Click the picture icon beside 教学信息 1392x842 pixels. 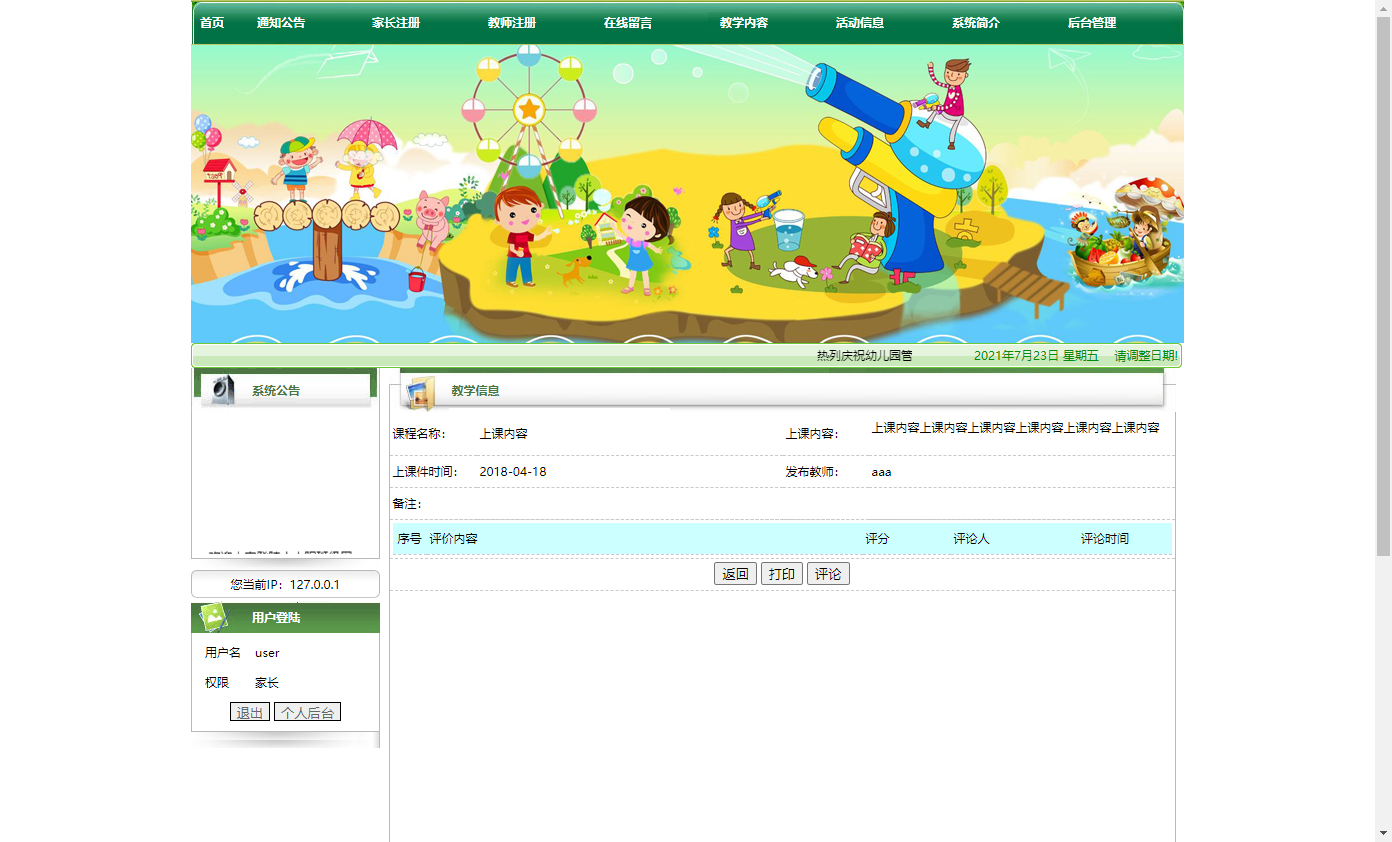(x=418, y=390)
